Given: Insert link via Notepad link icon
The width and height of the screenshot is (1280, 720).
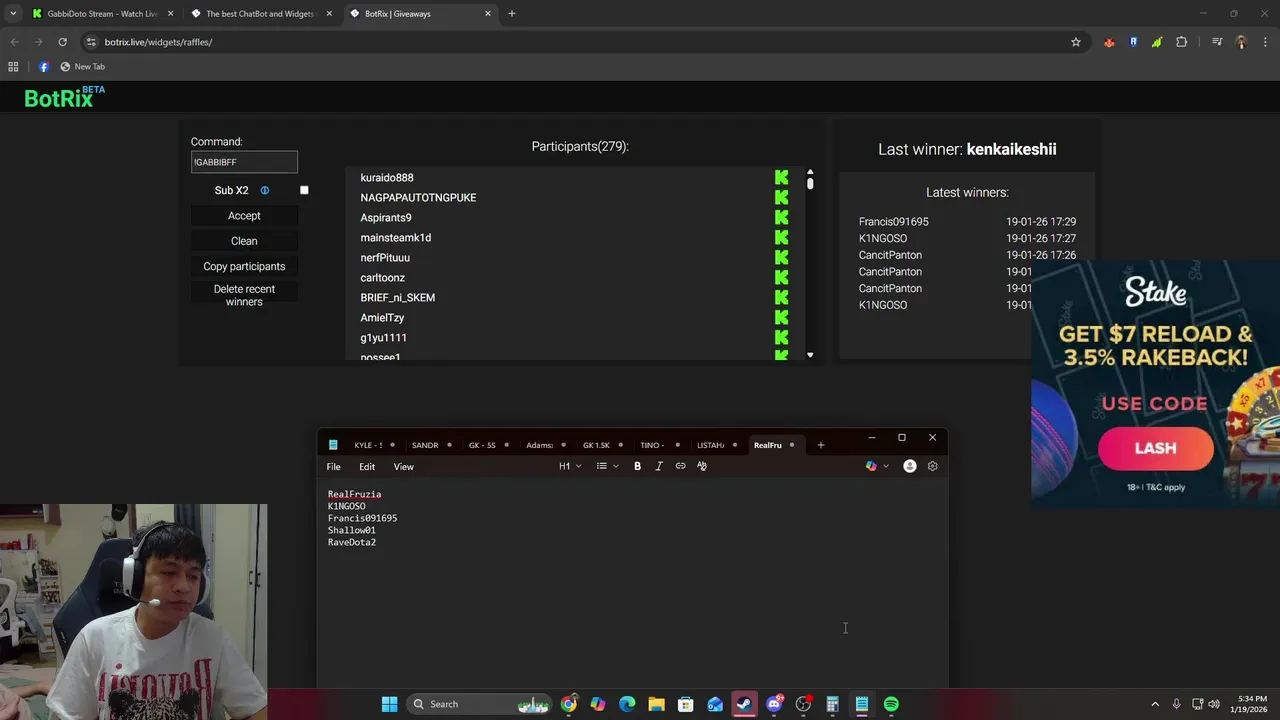Looking at the screenshot, I should (680, 466).
